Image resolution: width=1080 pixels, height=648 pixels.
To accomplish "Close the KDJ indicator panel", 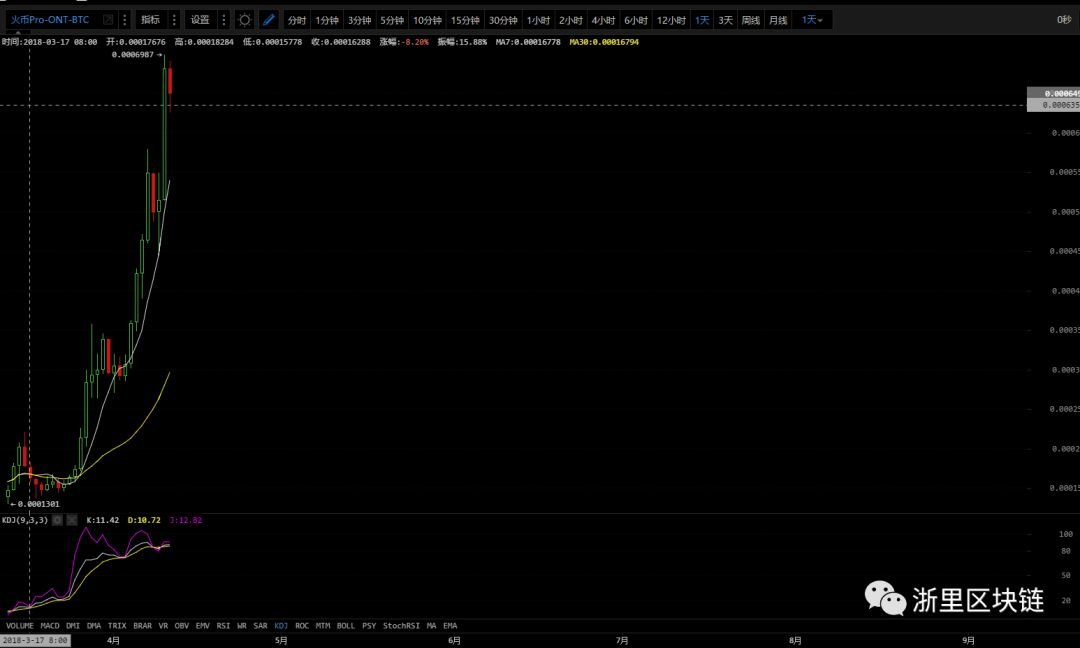I will coord(71,520).
